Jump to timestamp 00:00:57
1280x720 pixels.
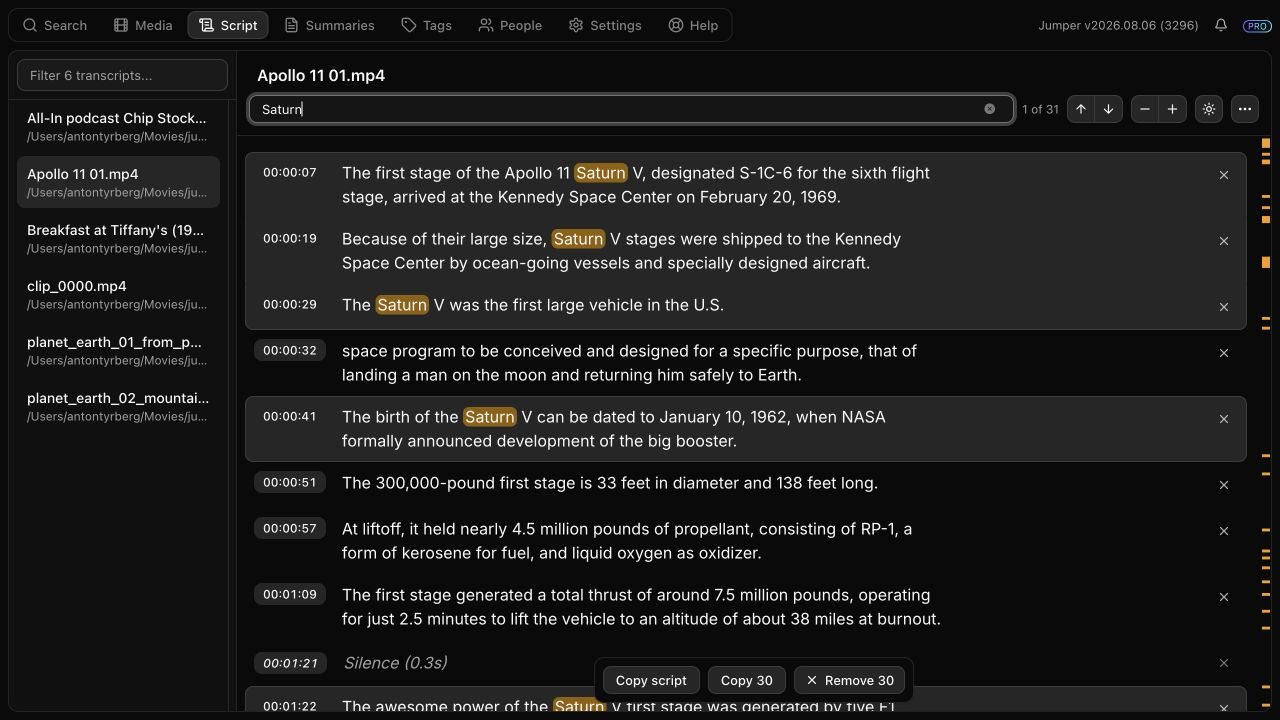click(290, 528)
